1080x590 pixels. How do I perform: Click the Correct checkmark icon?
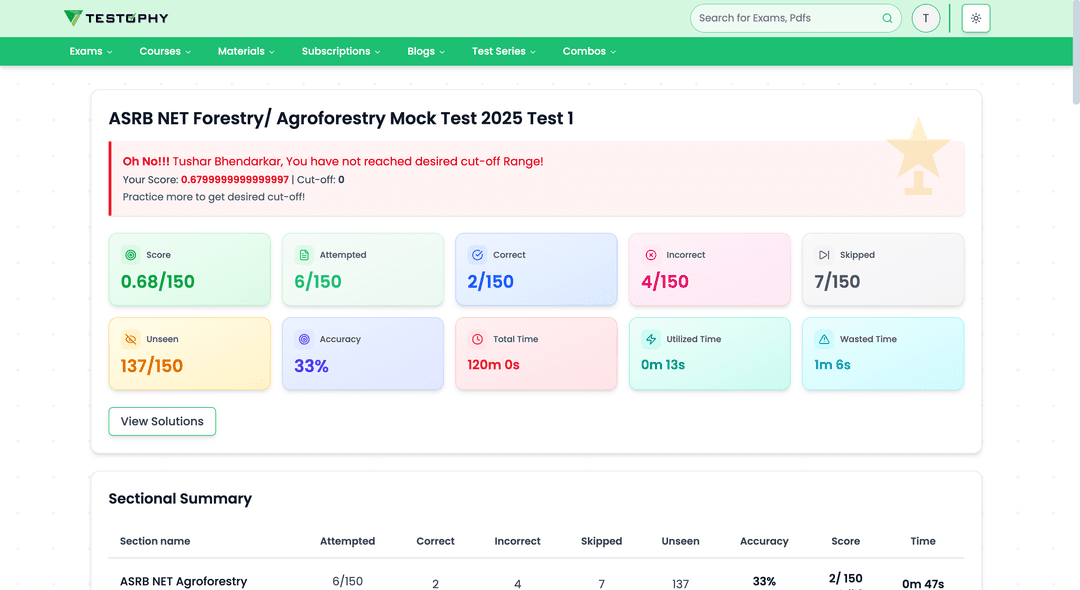[x=477, y=255]
